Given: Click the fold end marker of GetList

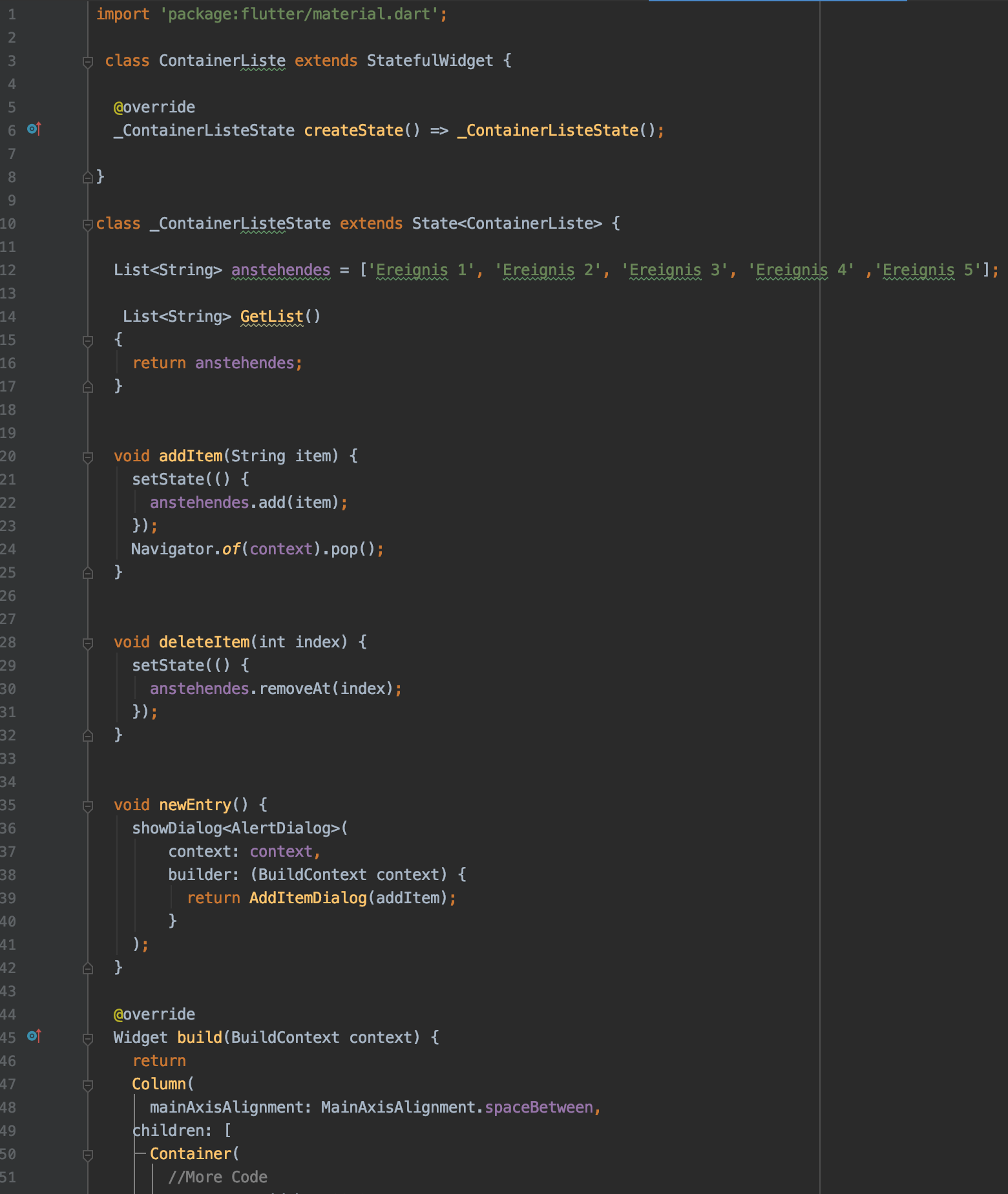Looking at the screenshot, I should click(x=88, y=386).
